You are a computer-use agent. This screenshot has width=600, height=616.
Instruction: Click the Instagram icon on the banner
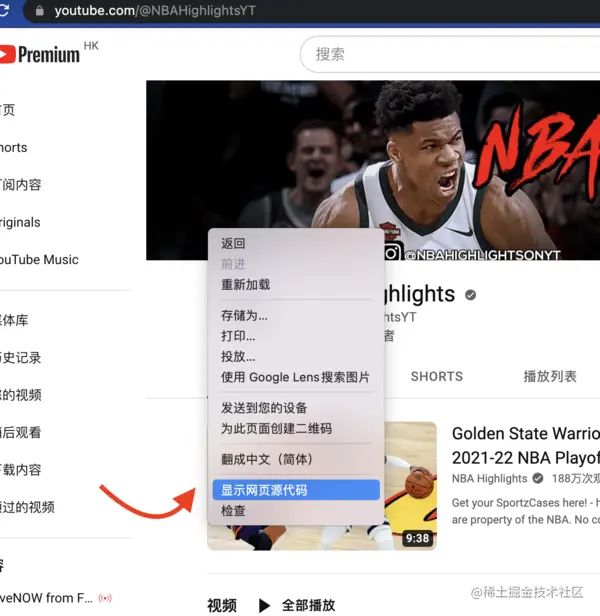[x=392, y=253]
